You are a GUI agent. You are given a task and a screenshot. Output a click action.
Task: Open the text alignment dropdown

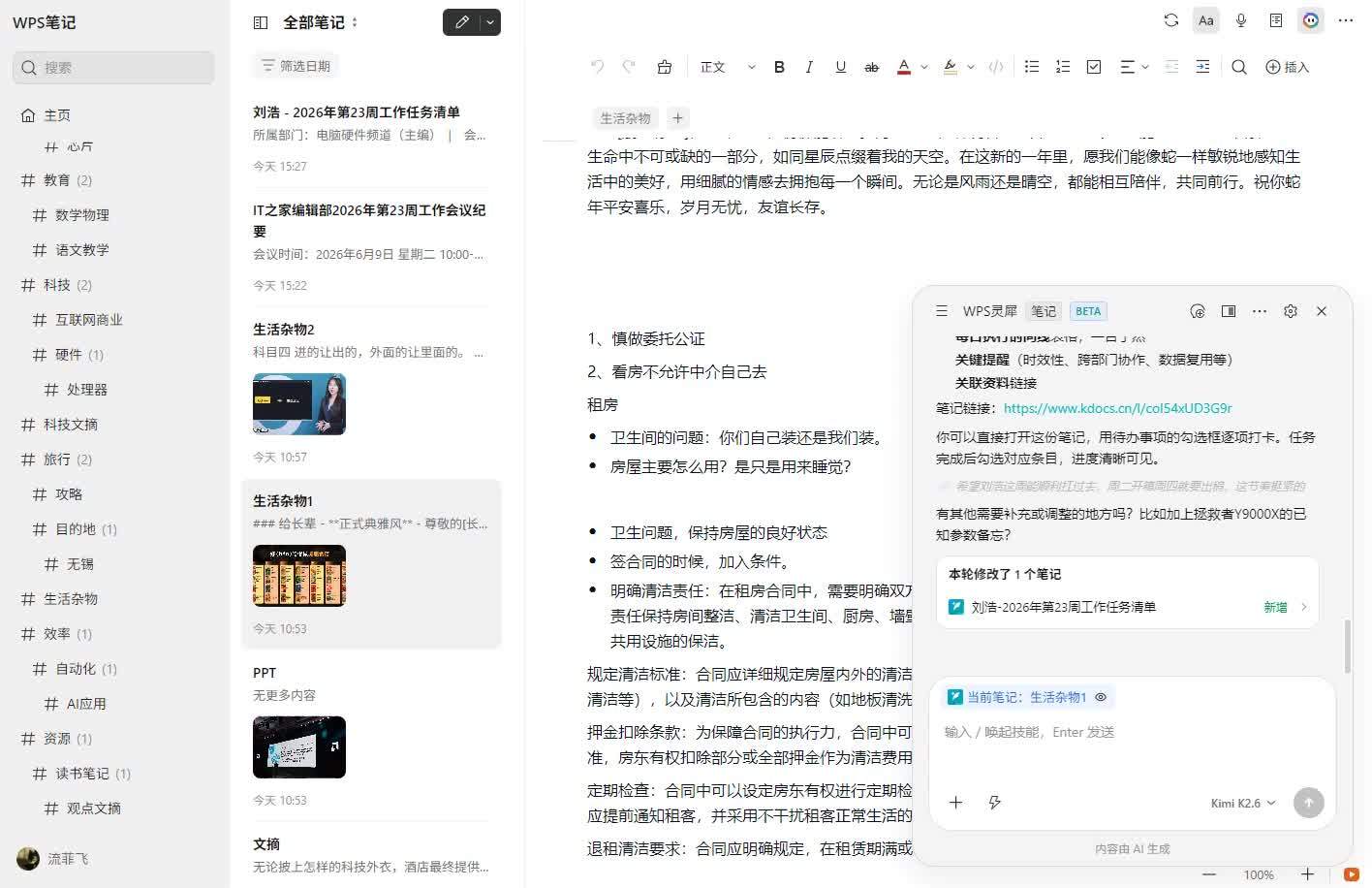click(1134, 67)
